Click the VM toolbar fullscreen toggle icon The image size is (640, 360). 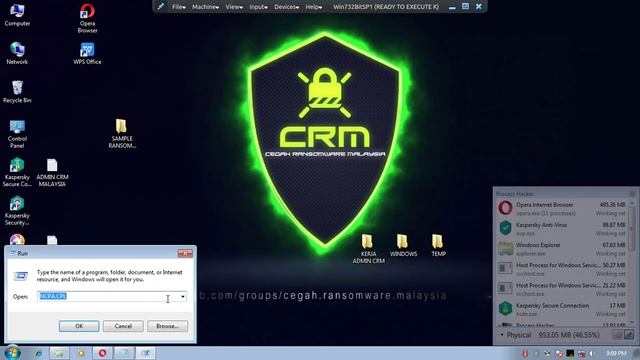coord(465,7)
